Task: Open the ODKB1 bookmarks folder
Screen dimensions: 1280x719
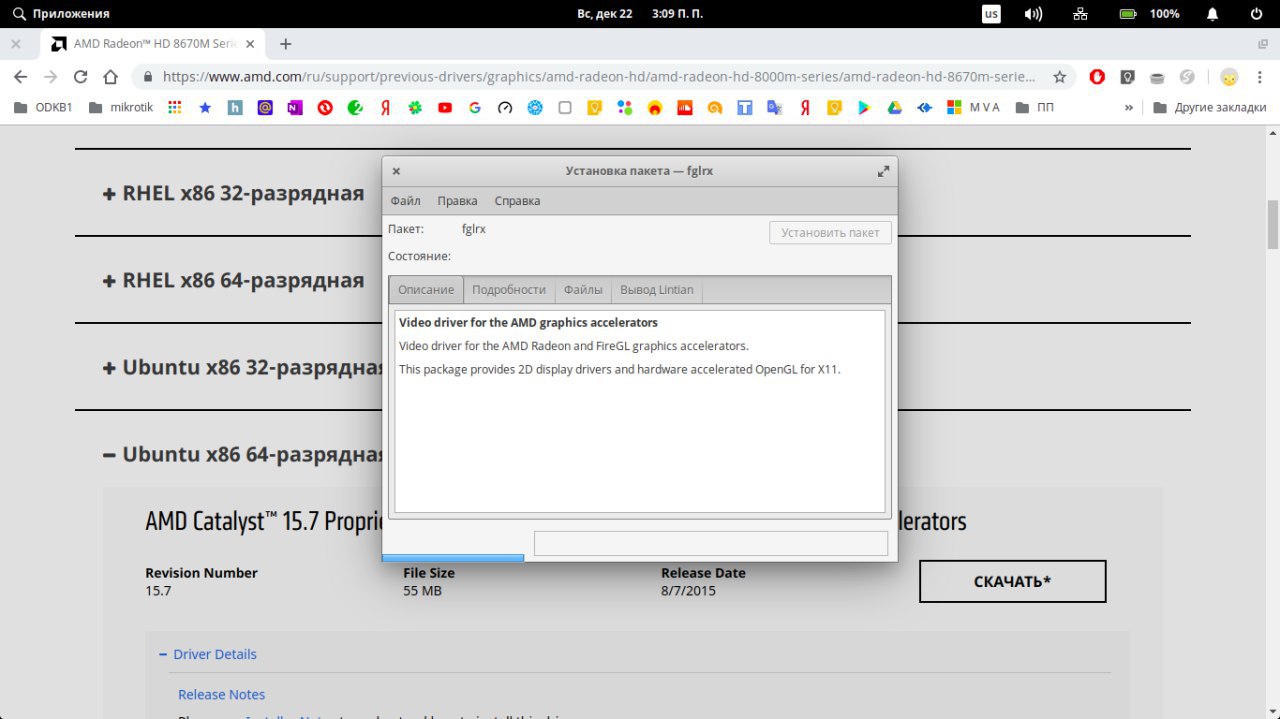Action: (41, 107)
